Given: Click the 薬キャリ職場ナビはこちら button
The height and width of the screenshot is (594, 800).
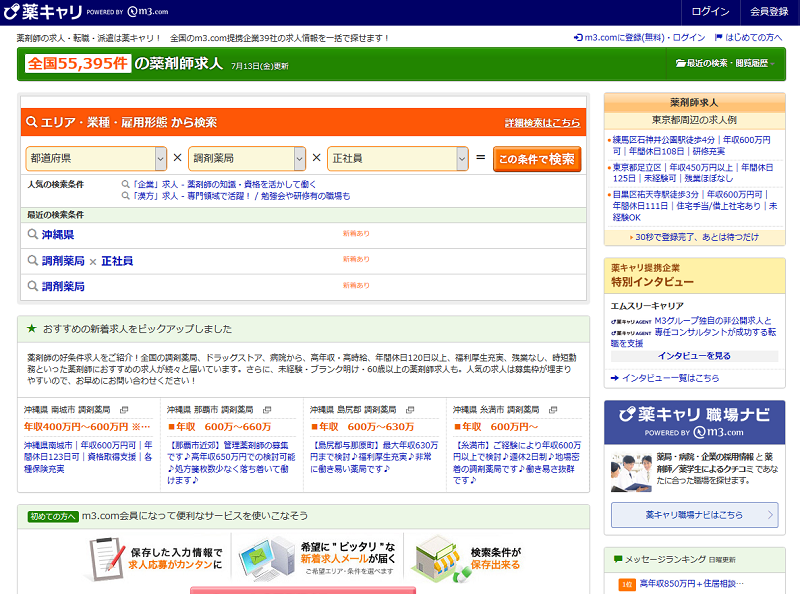Looking at the screenshot, I should [694, 515].
